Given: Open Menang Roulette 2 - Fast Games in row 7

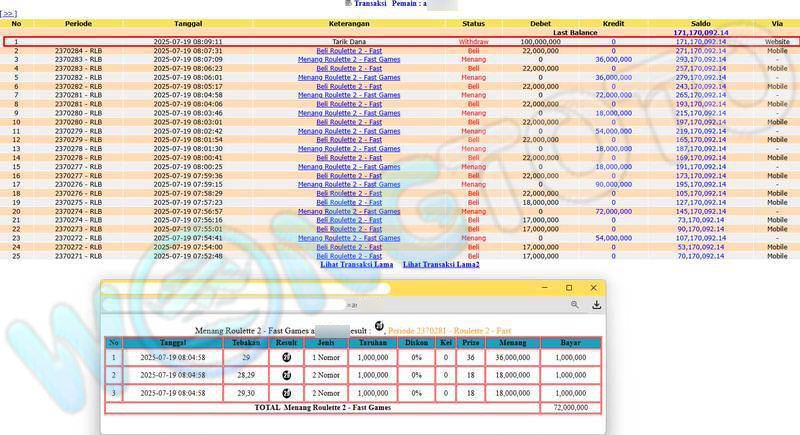Looking at the screenshot, I should coord(349,95).
